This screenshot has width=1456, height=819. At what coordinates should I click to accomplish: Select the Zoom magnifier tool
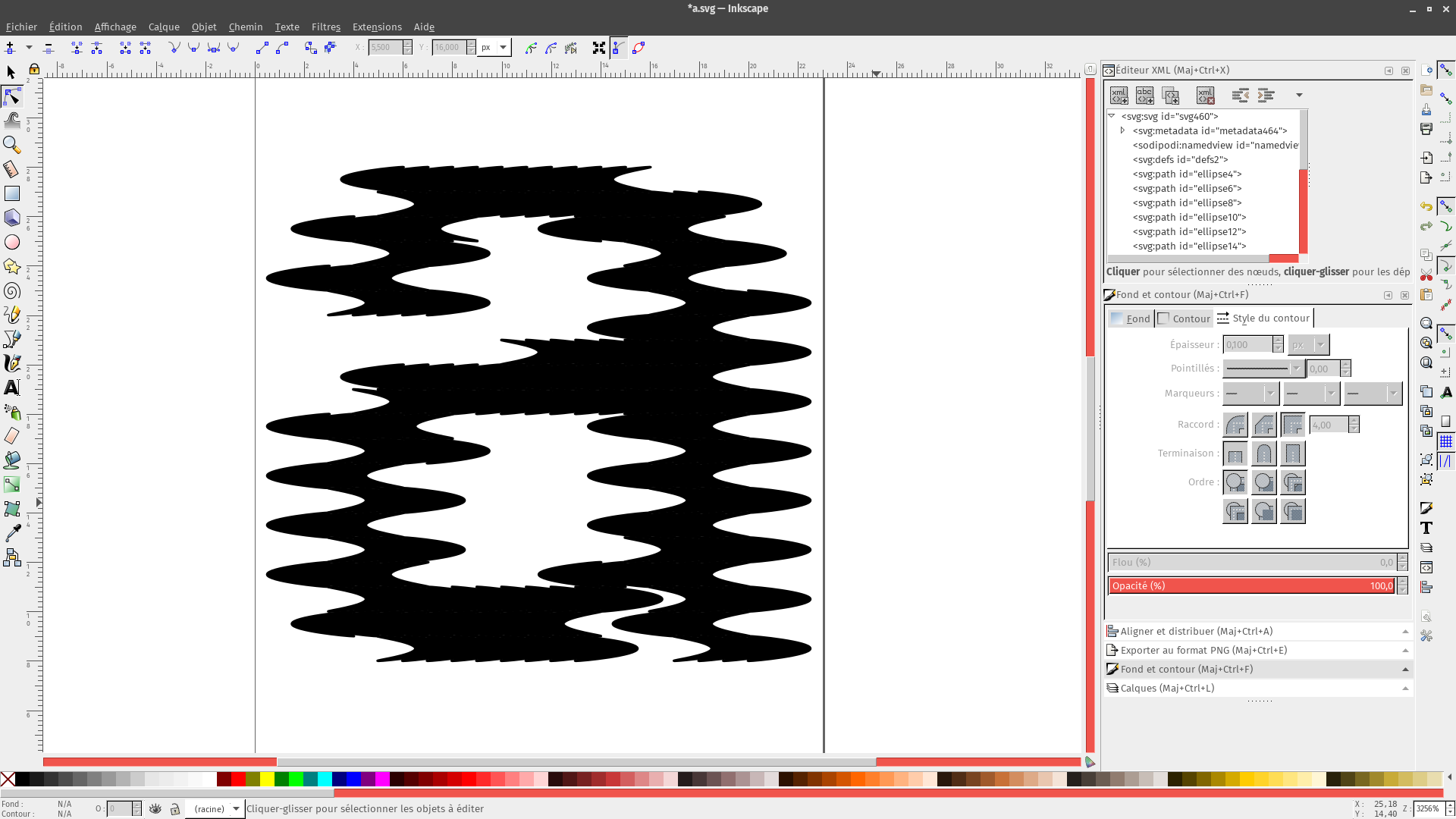point(11,144)
